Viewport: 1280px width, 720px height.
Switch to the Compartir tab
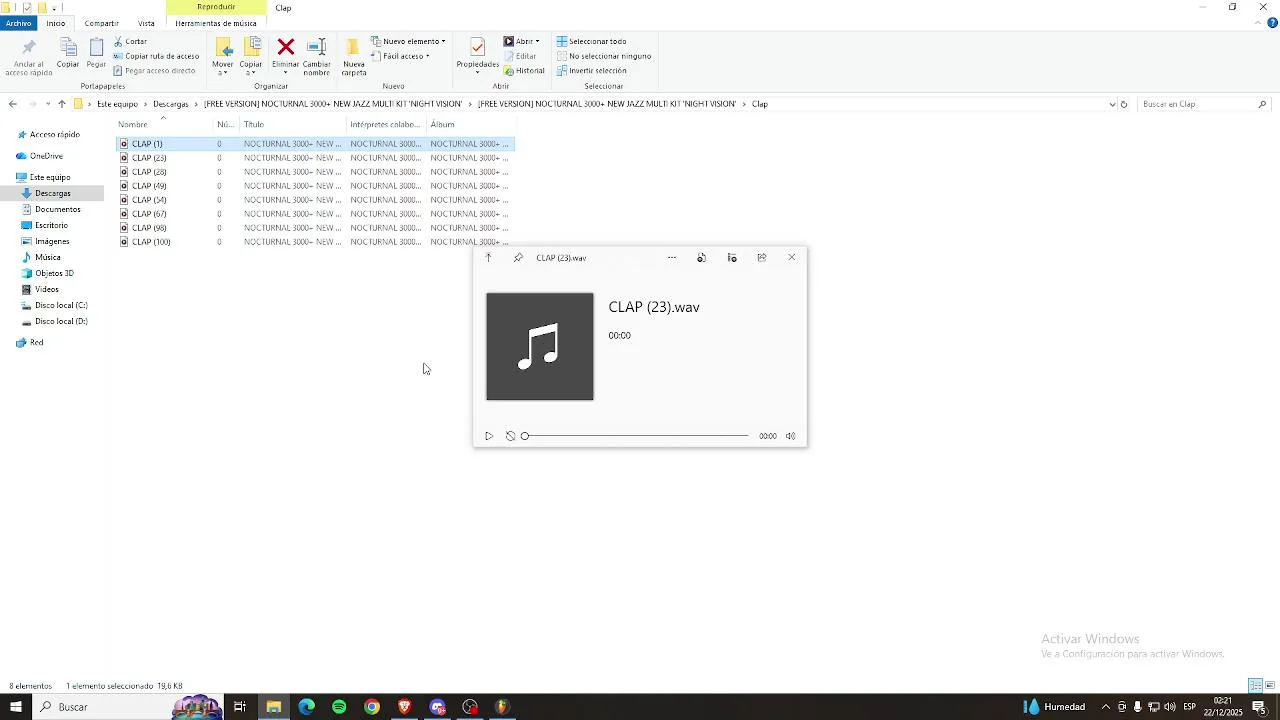coord(101,23)
